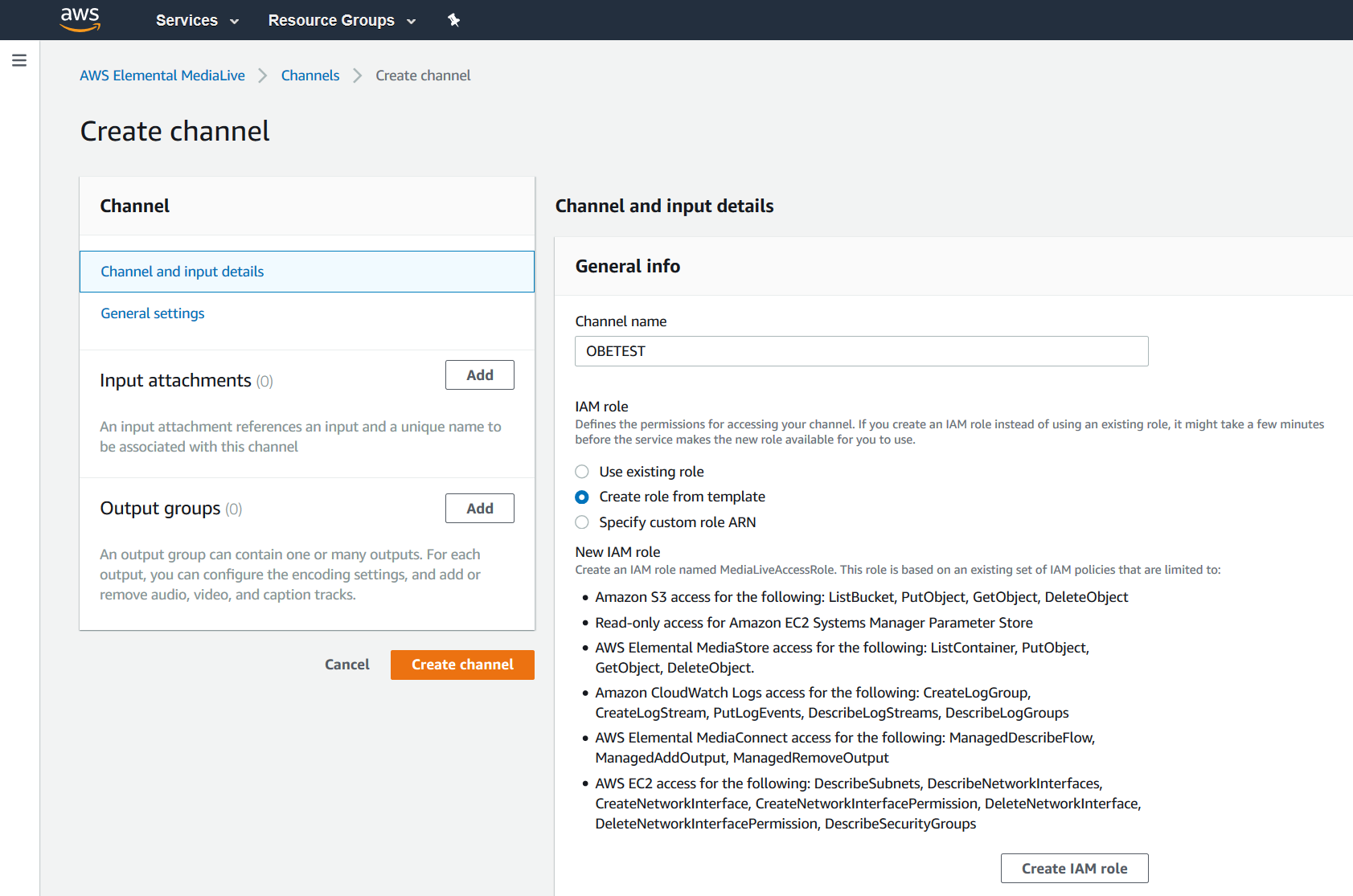
Task: Click the Amazon S3 access bullet text
Action: pos(862,597)
